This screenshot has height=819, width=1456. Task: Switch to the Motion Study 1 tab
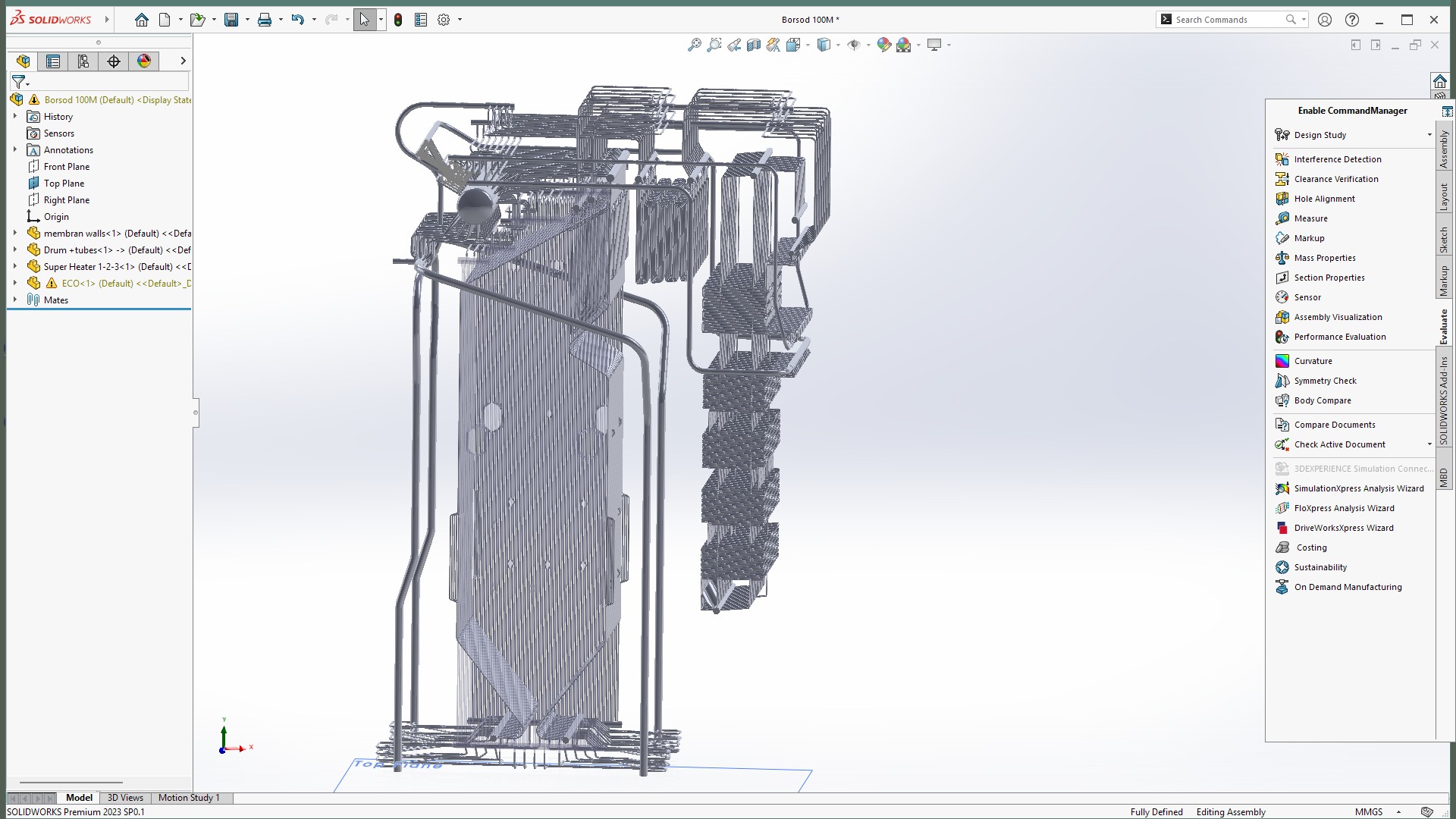189,798
